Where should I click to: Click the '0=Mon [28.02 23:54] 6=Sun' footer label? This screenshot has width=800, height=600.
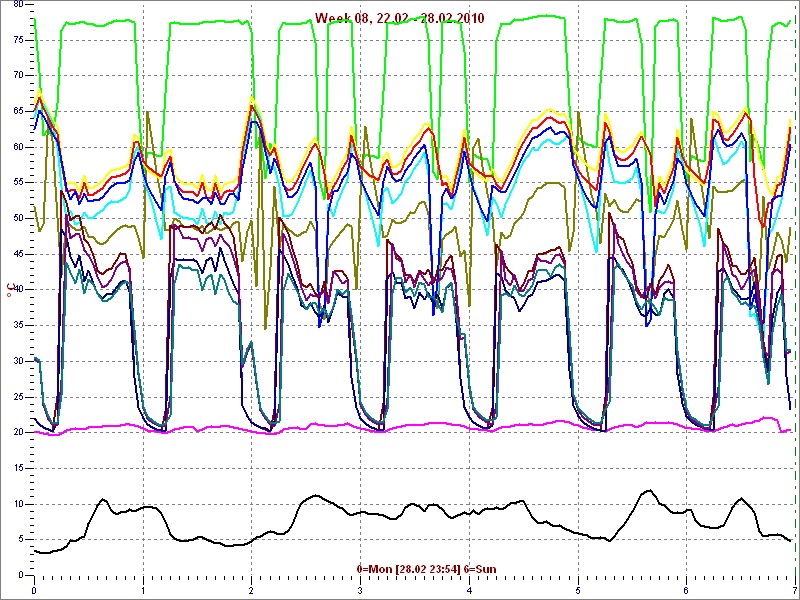[426, 569]
